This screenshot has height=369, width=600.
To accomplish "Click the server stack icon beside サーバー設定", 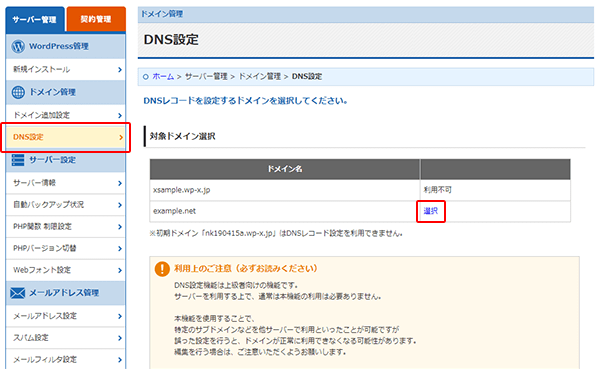I will click(x=18, y=160).
